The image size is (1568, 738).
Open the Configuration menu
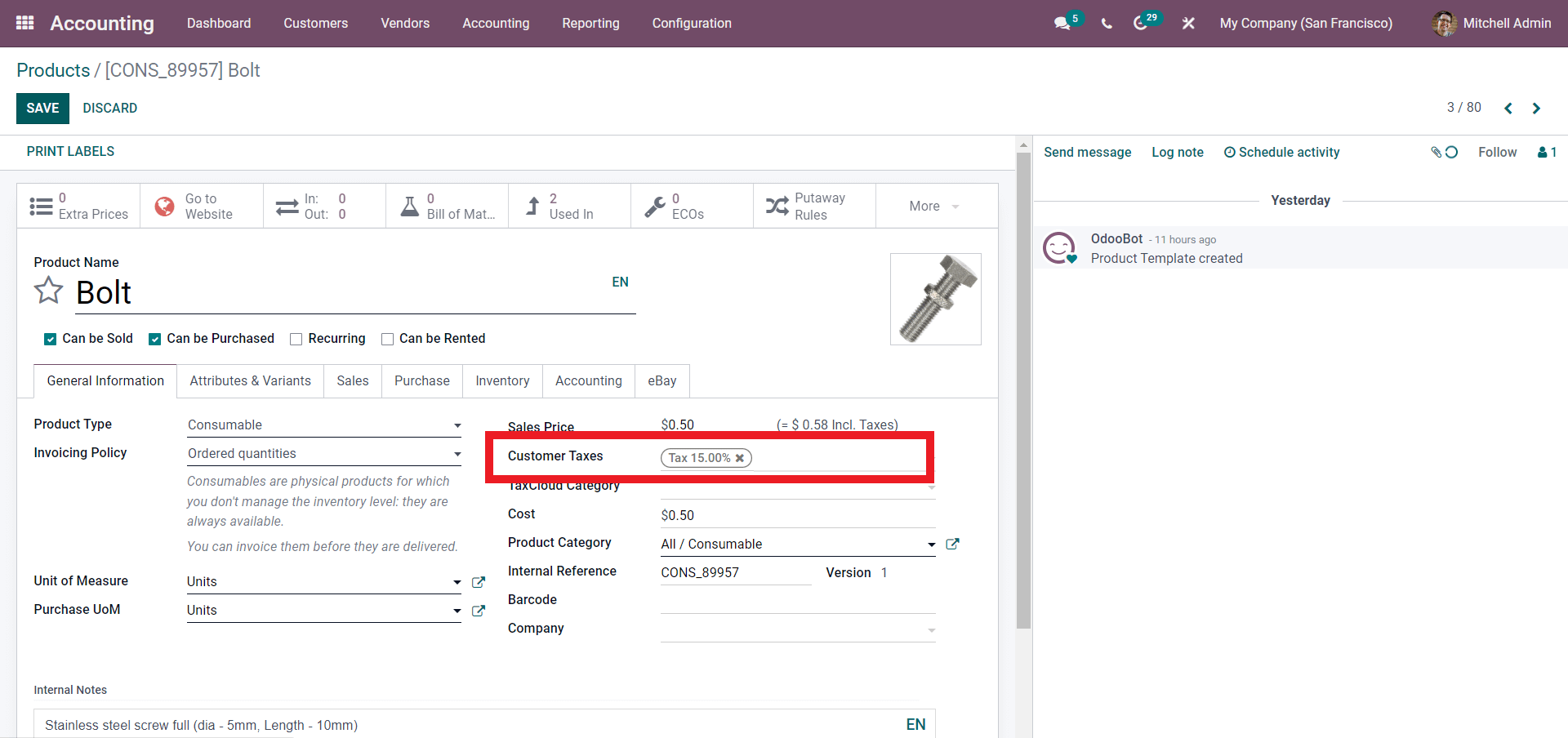[692, 24]
